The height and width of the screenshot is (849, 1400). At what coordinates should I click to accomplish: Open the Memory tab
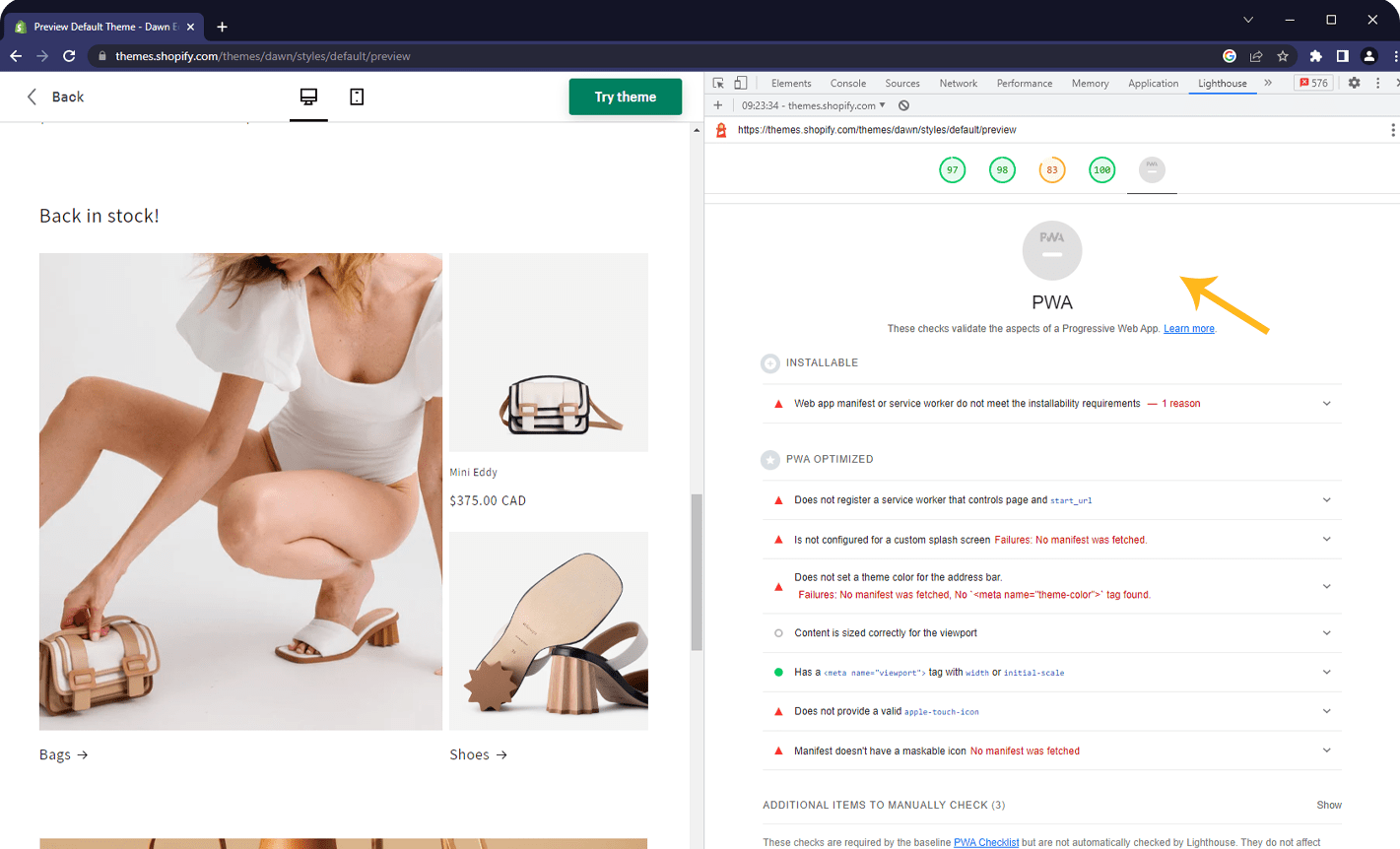[x=1090, y=84]
